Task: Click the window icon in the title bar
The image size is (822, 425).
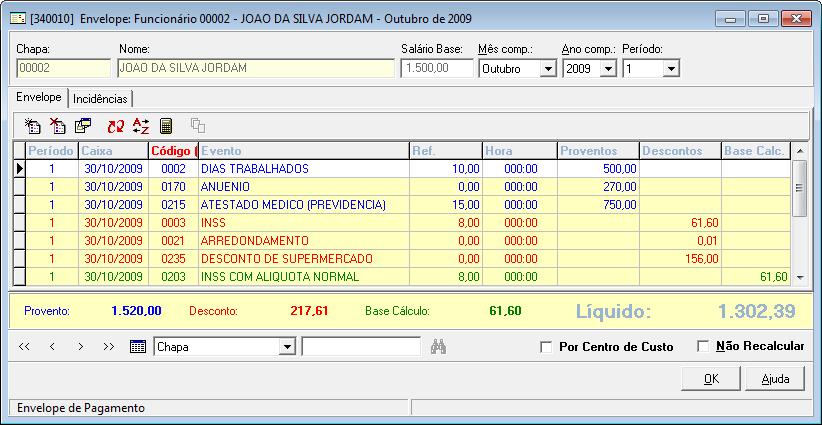Action: pyautogui.click(x=18, y=19)
